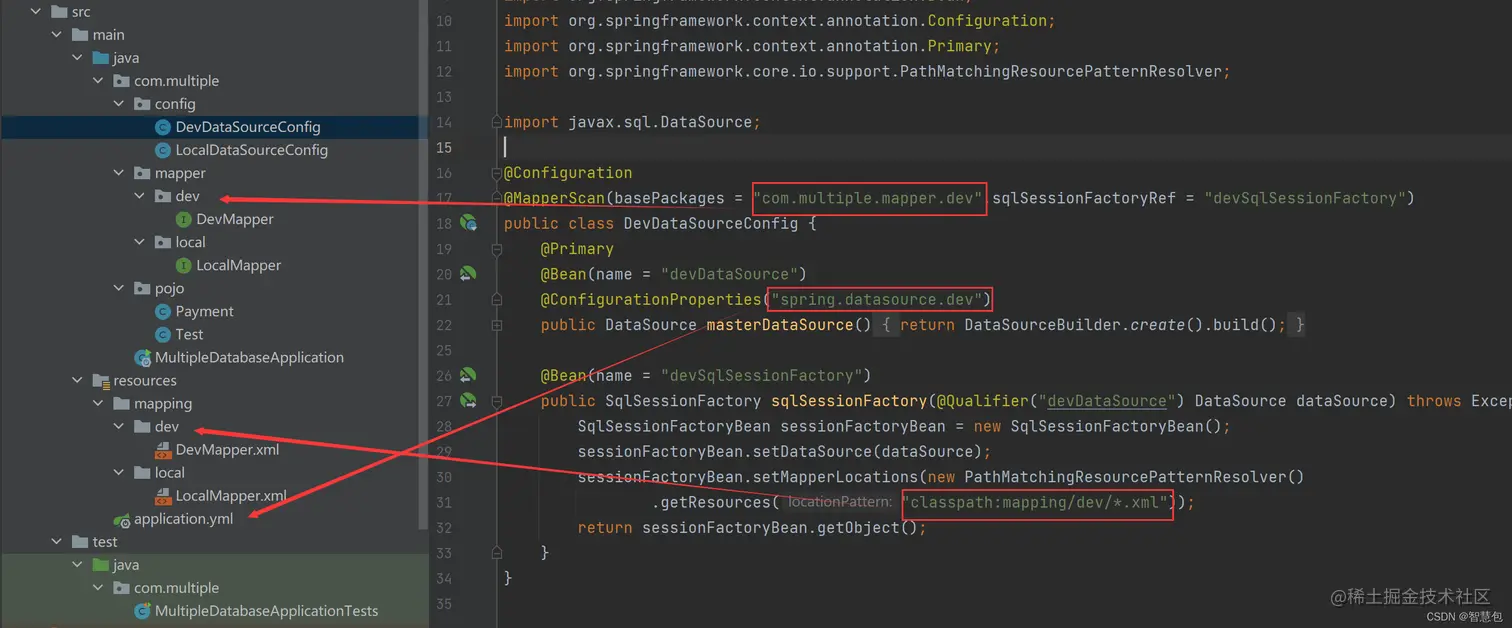The height and width of the screenshot is (628, 1512).
Task: Select DevDataSourceConfig in the project tree
Action: (248, 127)
